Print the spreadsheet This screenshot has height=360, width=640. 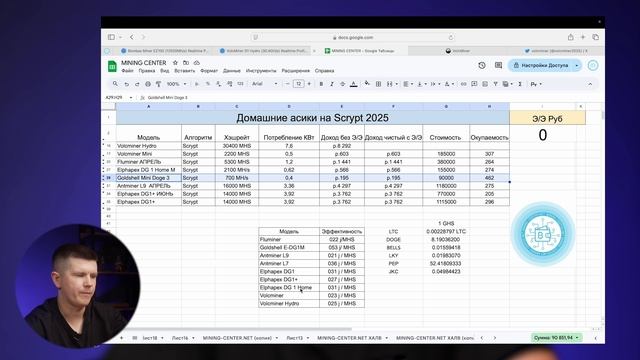pos(148,84)
